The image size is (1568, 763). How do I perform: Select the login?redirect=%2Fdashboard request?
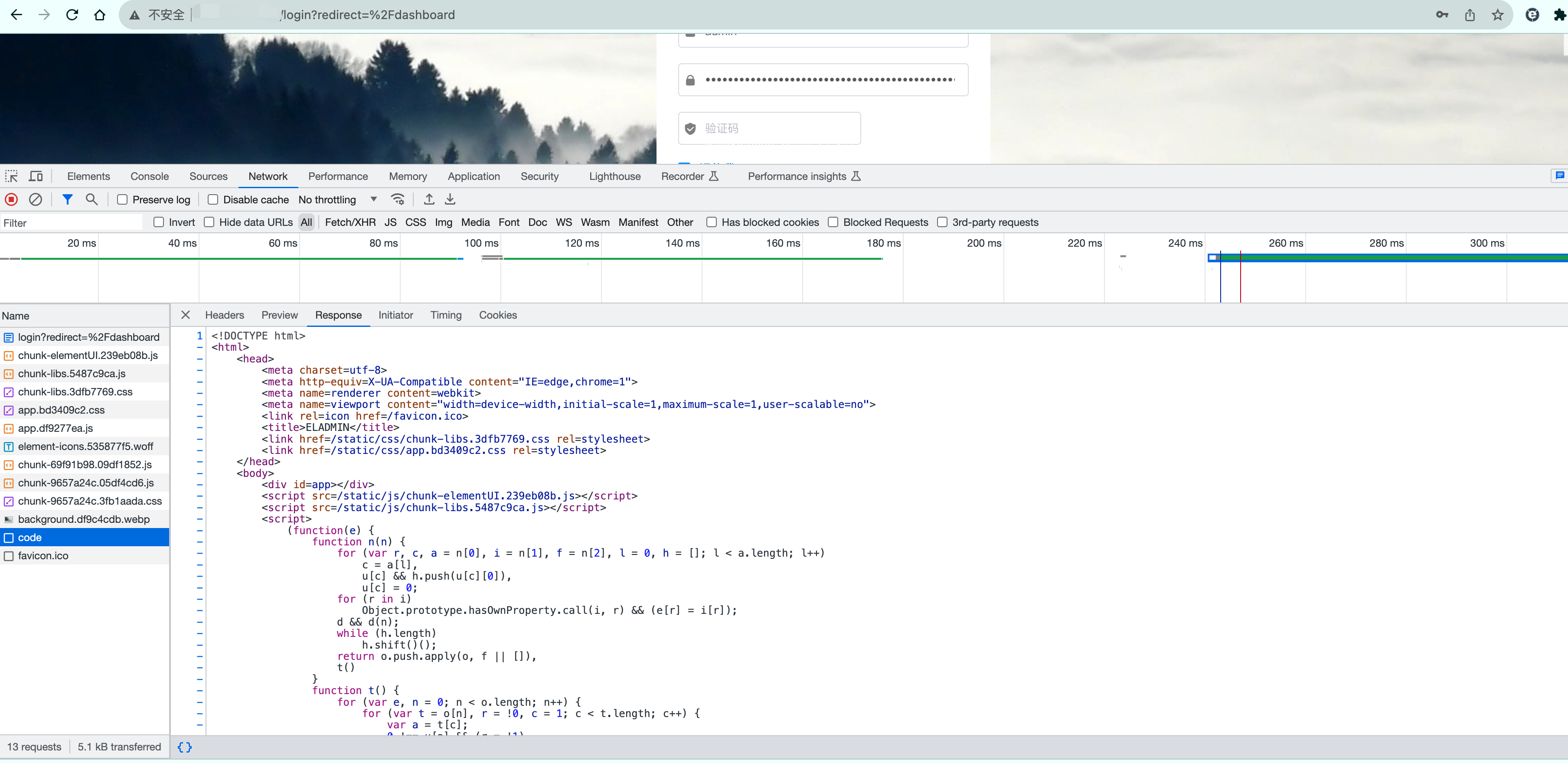(85, 337)
